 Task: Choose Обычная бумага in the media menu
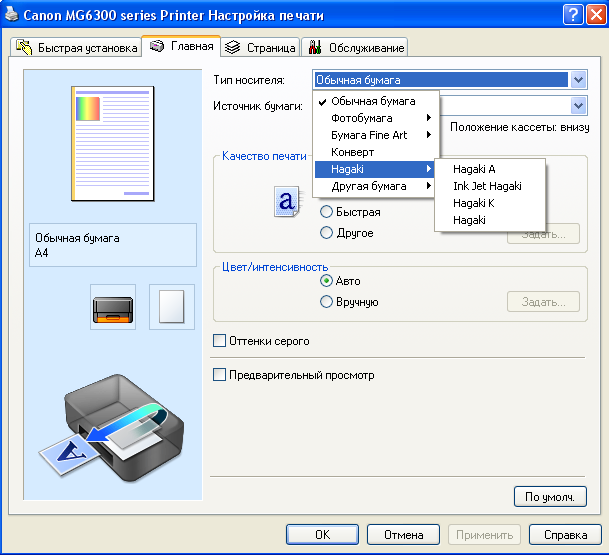tap(375, 101)
